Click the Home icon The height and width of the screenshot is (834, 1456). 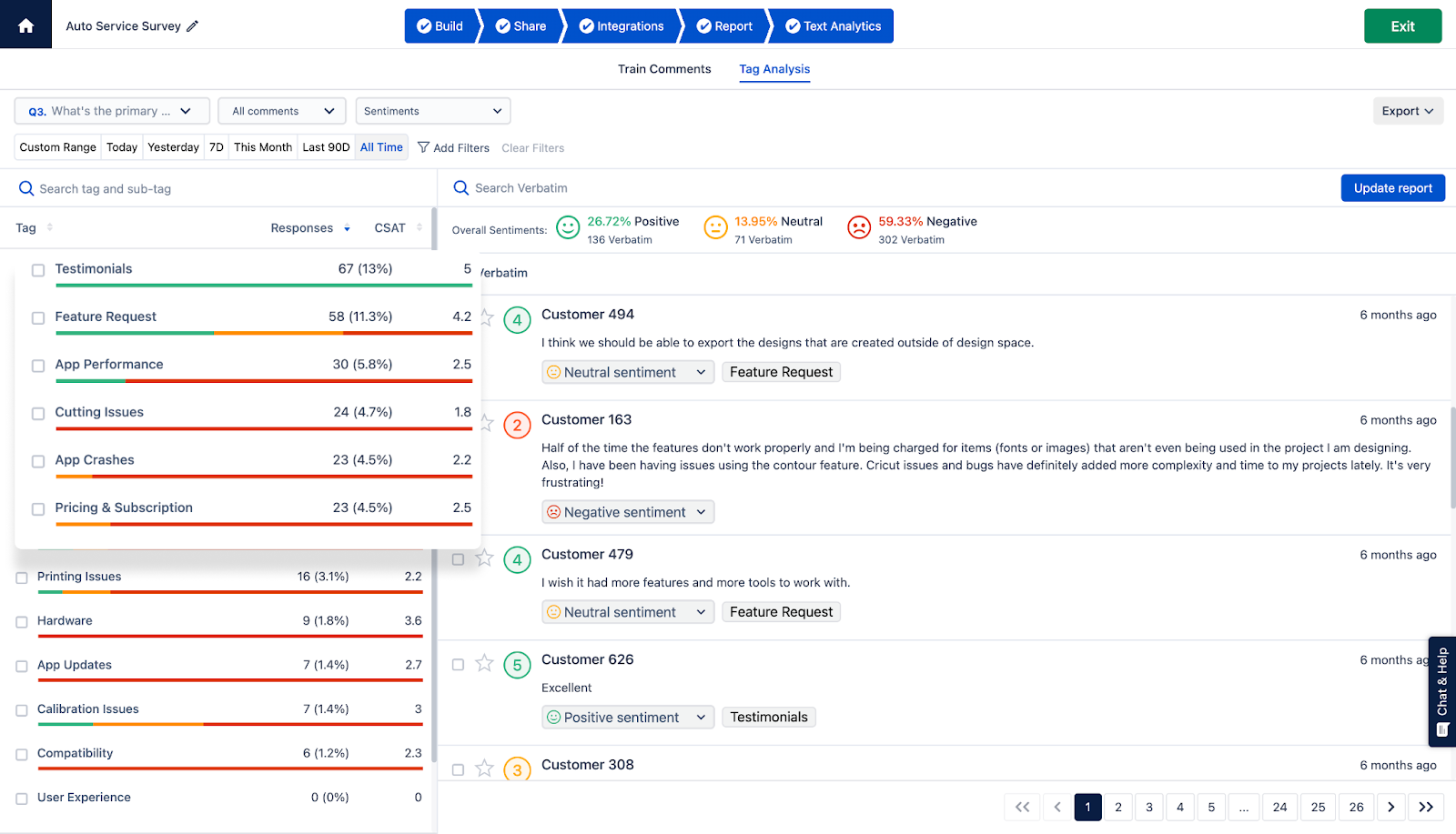click(25, 25)
